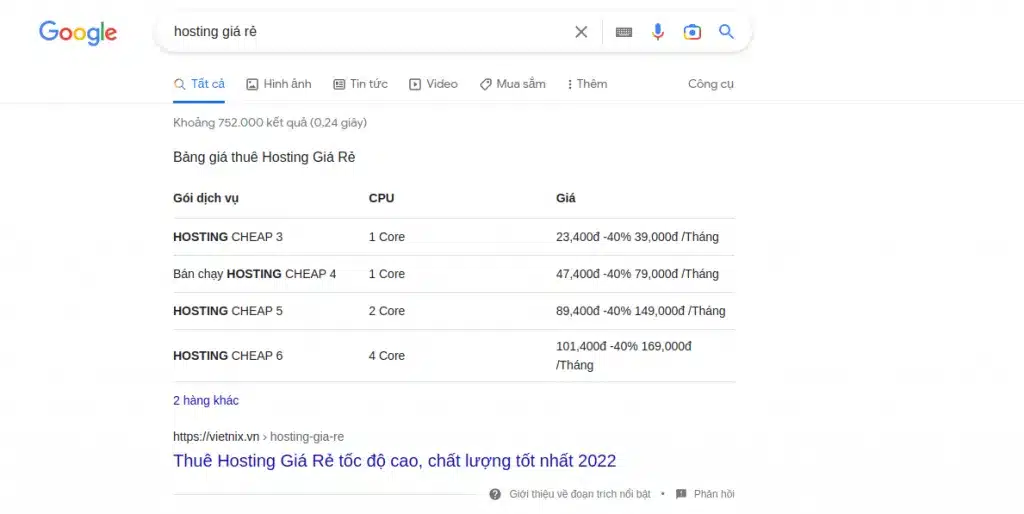1024x514 pixels.
Task: Open Google Lens camera search icon
Action: (692, 32)
